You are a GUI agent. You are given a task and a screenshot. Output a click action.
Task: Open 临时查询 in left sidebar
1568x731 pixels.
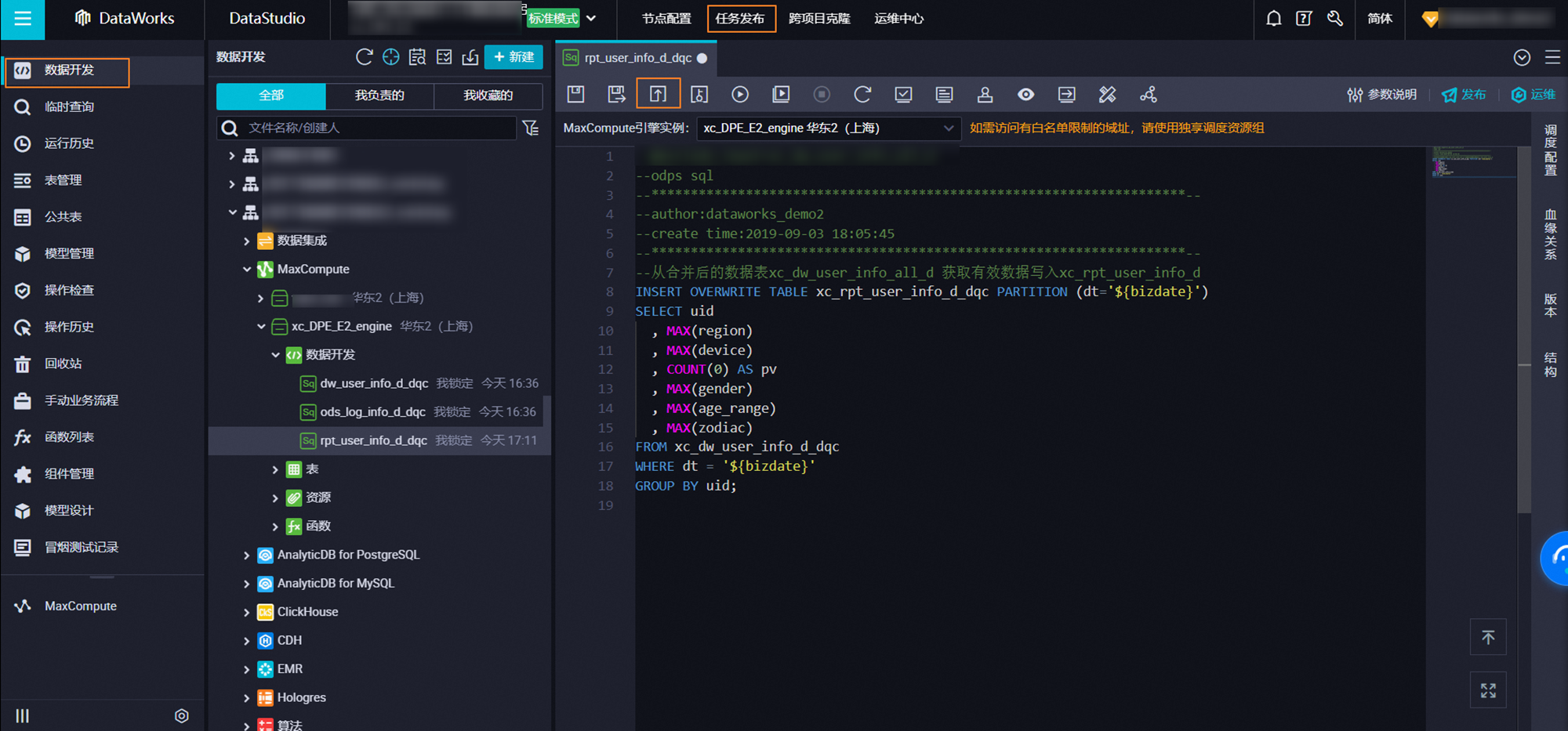69,107
